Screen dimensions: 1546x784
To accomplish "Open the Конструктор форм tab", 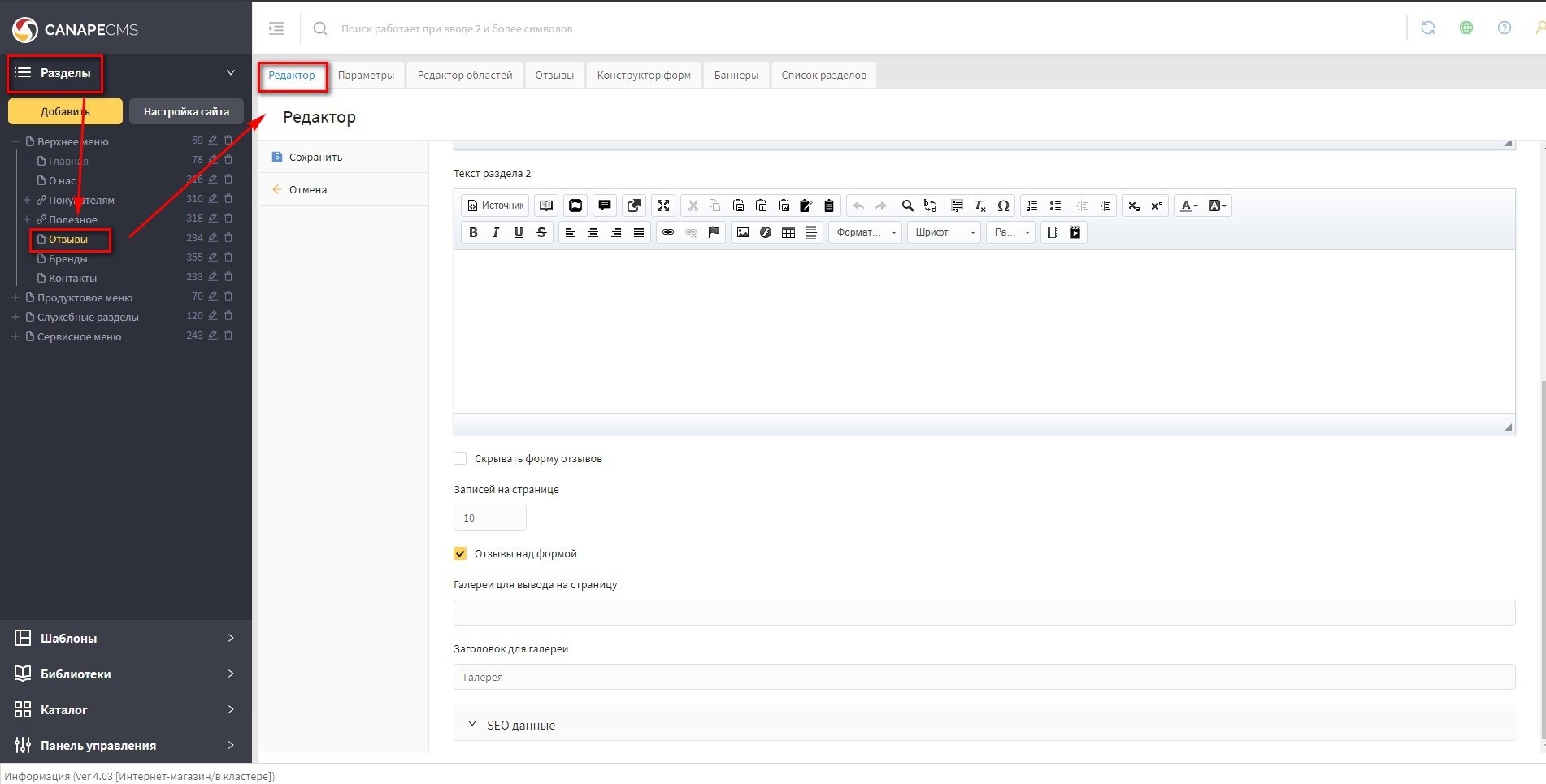I will [x=643, y=76].
